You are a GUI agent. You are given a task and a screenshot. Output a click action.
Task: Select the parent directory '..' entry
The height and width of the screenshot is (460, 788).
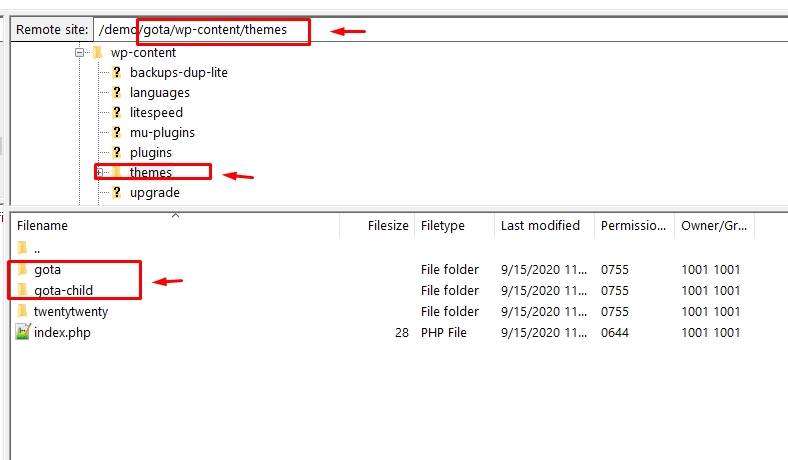(37, 248)
